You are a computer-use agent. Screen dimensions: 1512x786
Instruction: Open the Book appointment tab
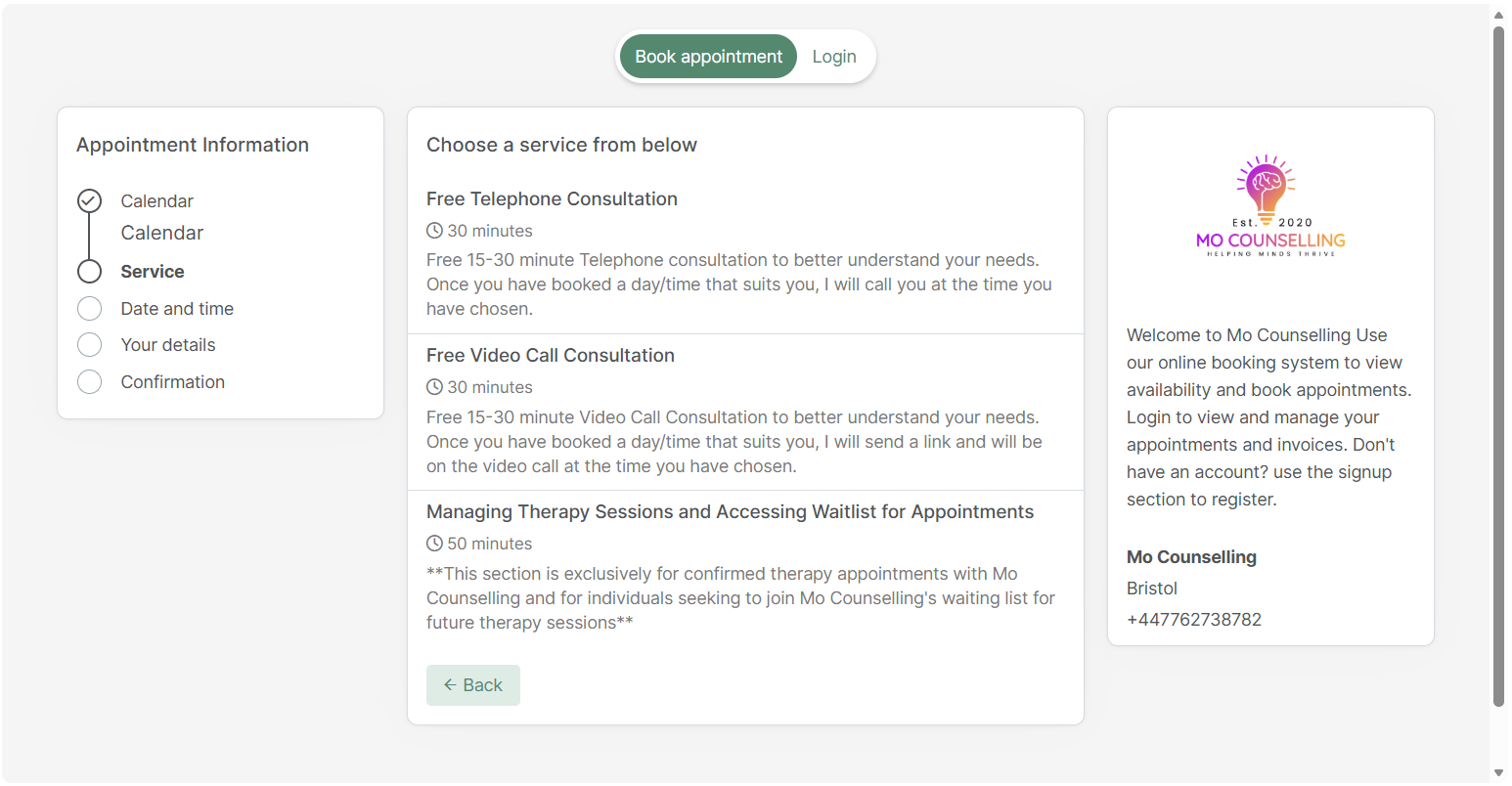(709, 57)
